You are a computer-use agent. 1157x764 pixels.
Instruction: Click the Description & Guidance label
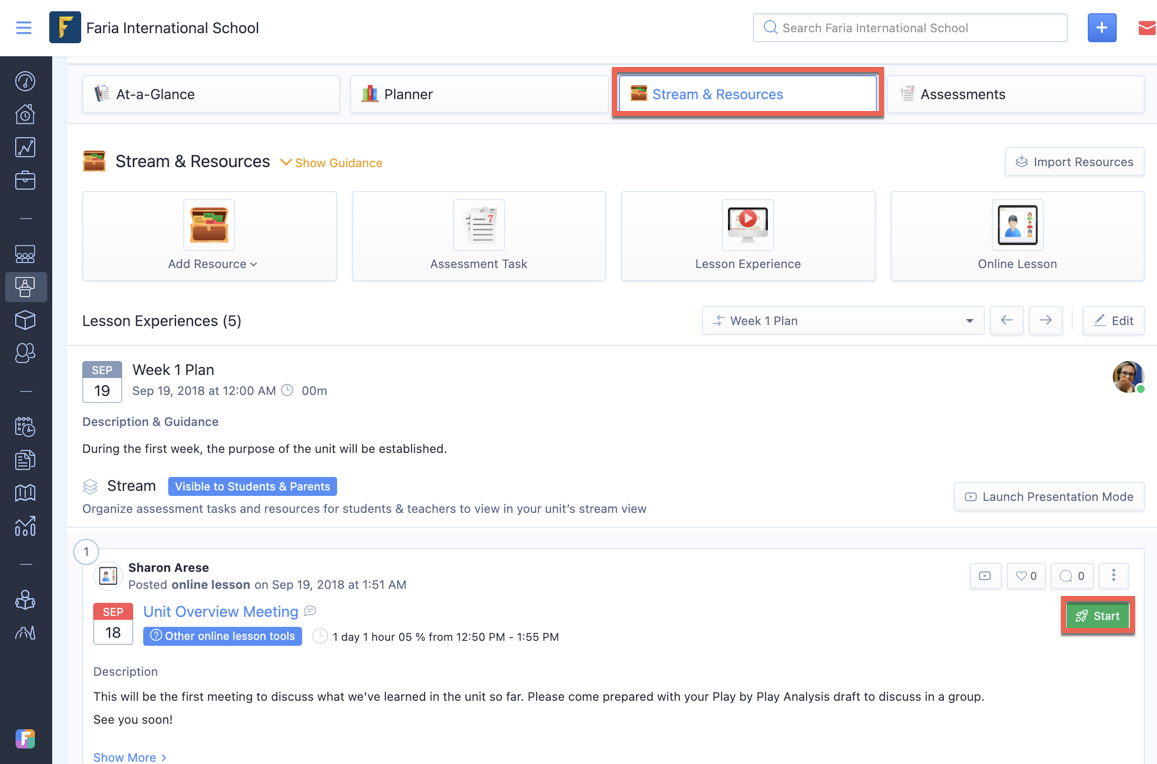pos(151,421)
